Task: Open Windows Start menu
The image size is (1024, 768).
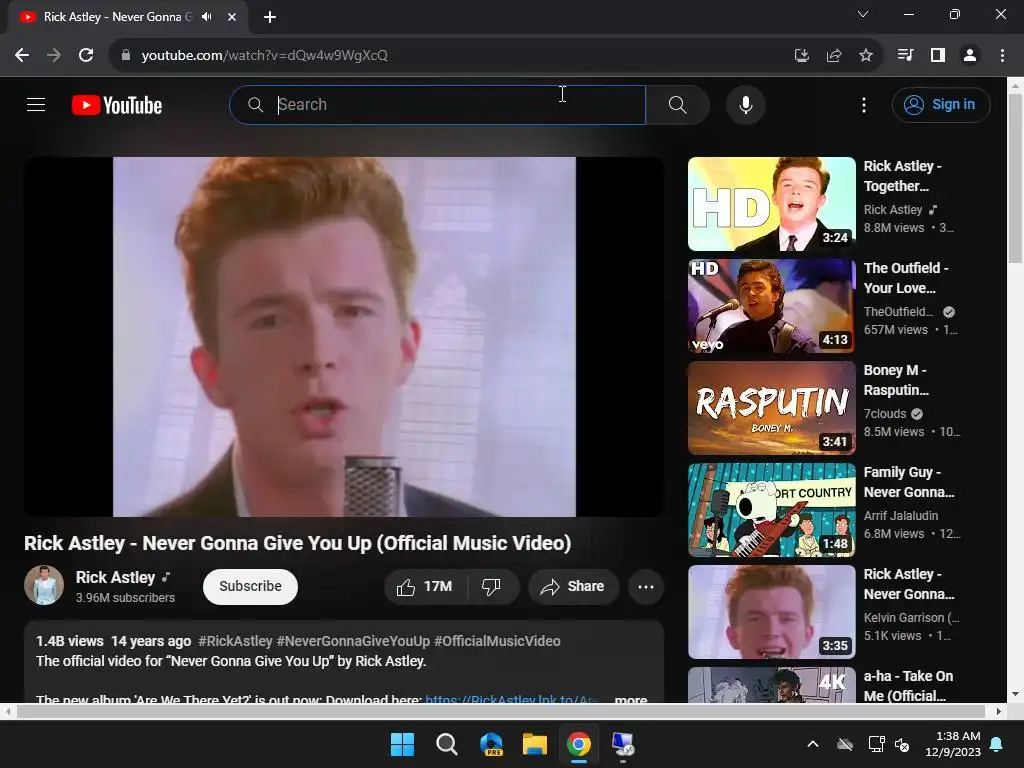Action: [x=402, y=744]
